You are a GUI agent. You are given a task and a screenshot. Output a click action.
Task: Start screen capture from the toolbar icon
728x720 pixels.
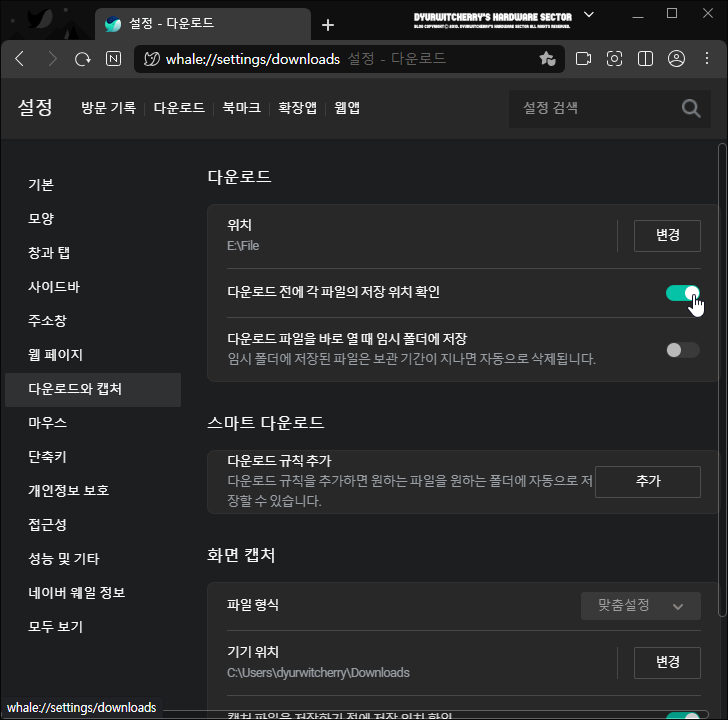[614, 59]
